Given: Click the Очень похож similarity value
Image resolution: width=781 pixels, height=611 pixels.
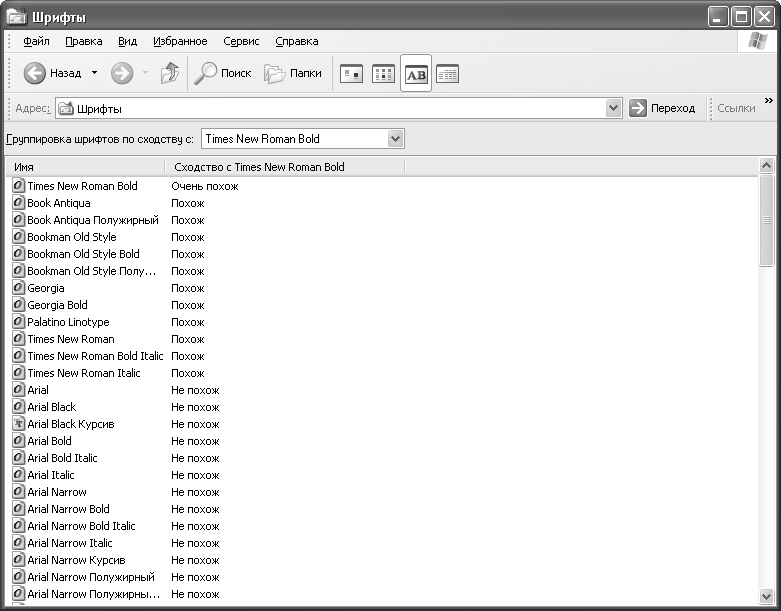Looking at the screenshot, I should tap(205, 186).
